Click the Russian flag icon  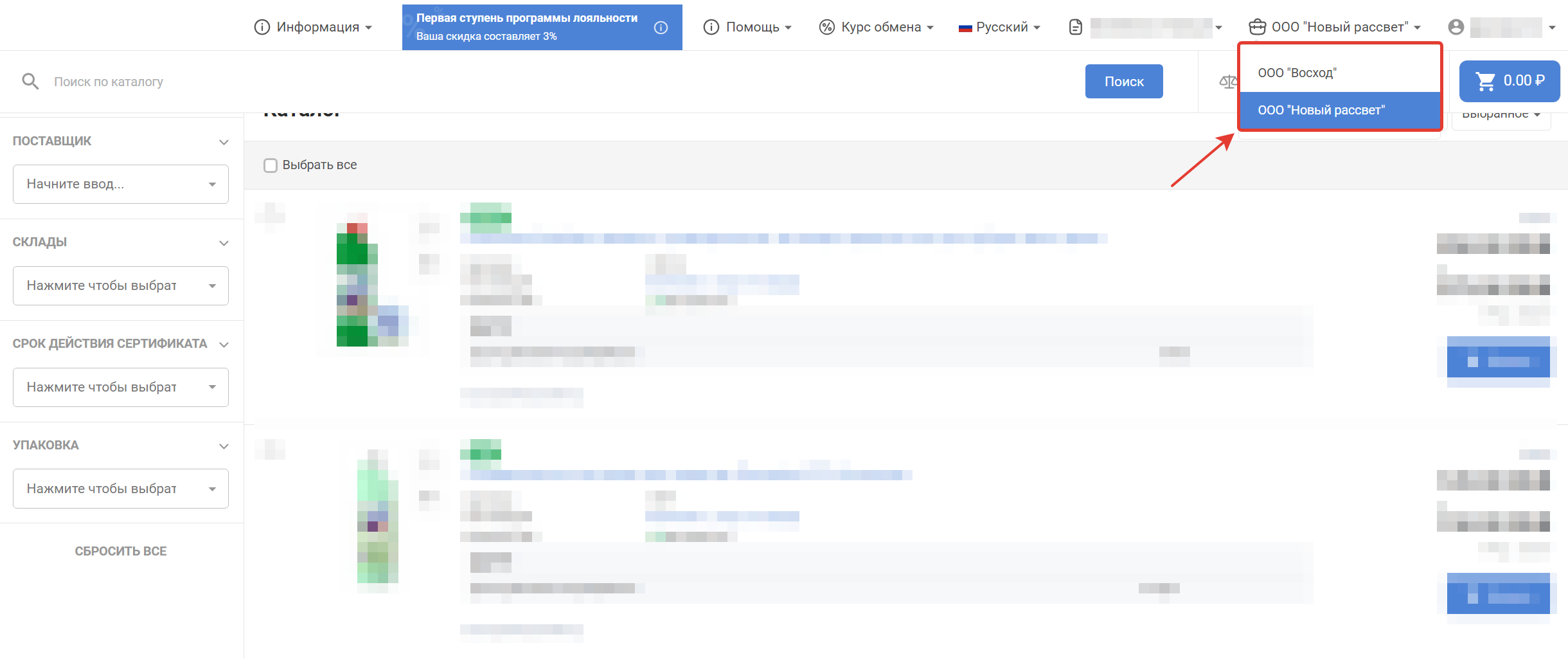[965, 28]
